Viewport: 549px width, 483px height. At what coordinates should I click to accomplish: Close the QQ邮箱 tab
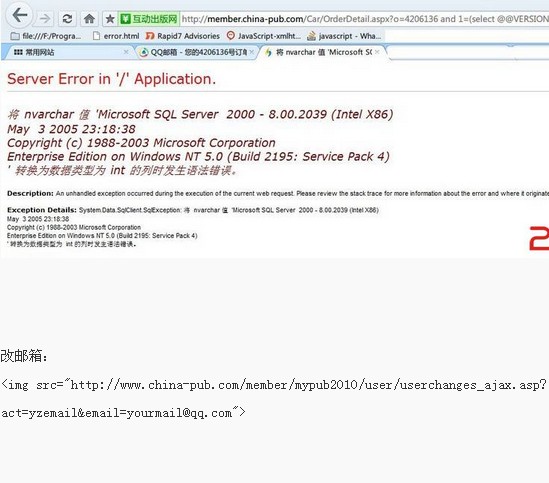pyautogui.click(x=252, y=52)
